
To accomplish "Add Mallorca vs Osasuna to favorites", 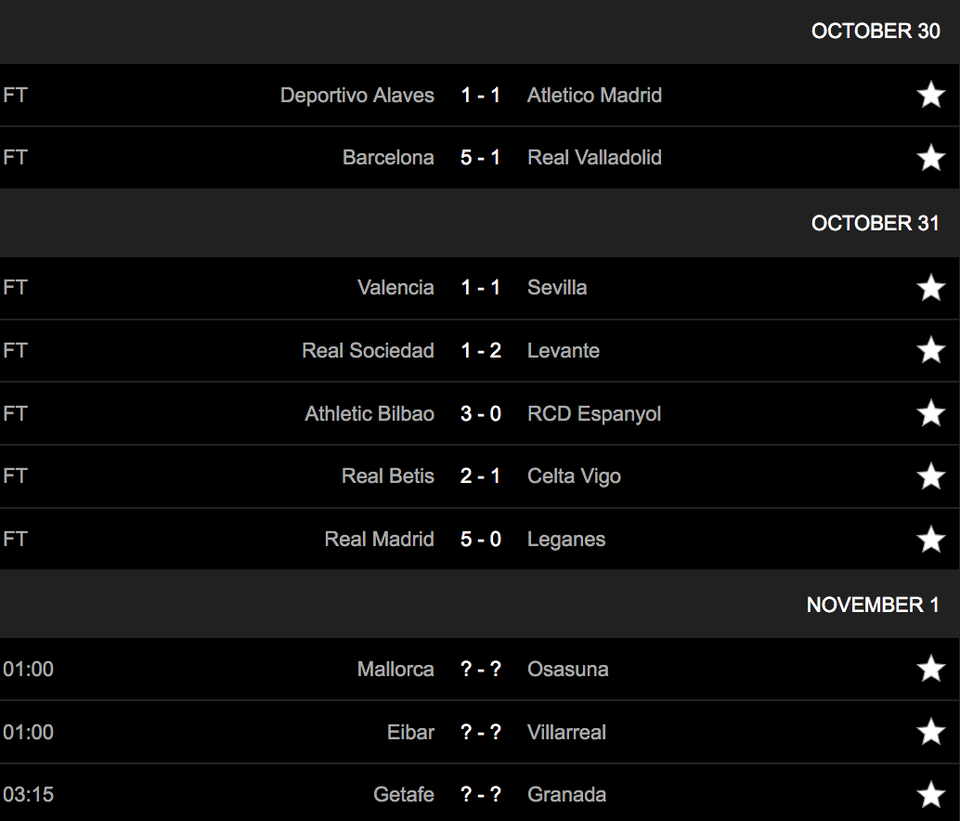I will [x=931, y=669].
